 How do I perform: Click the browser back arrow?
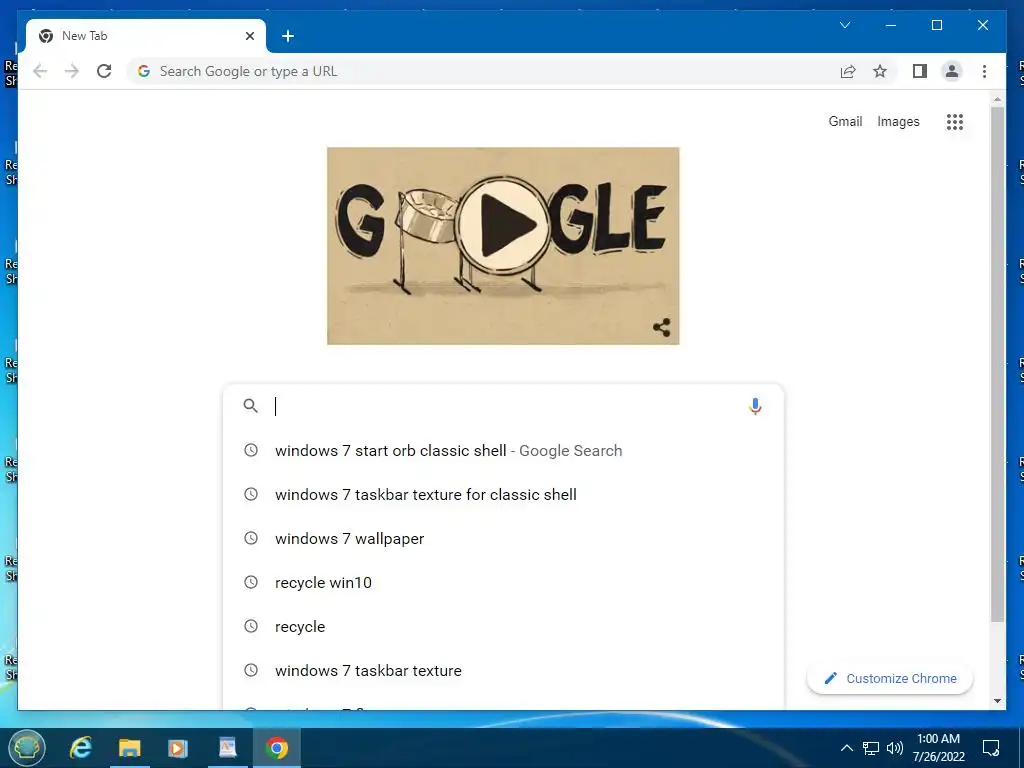pos(40,71)
